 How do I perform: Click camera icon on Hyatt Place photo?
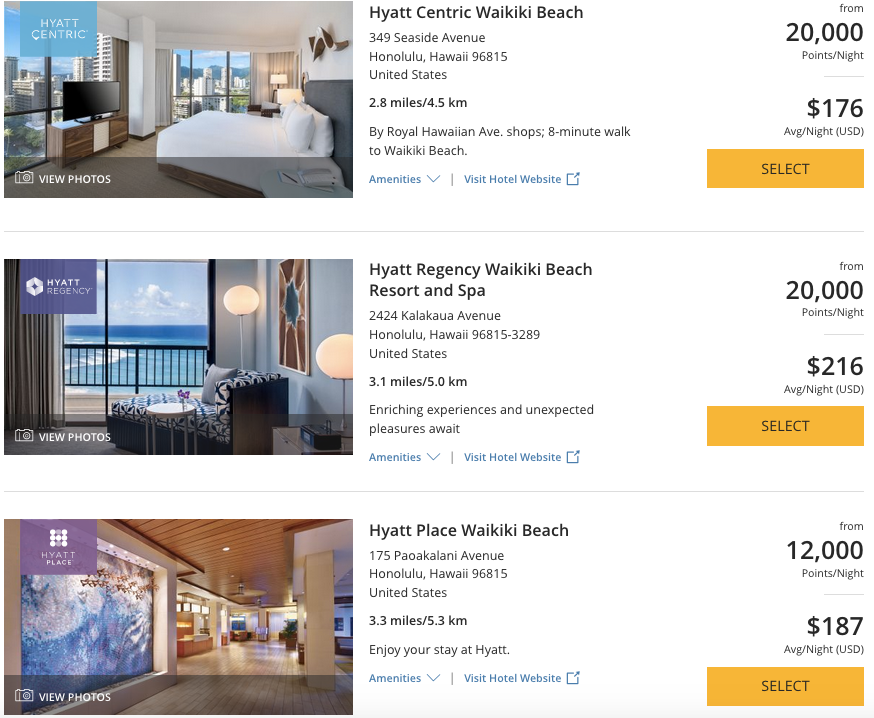(24, 696)
